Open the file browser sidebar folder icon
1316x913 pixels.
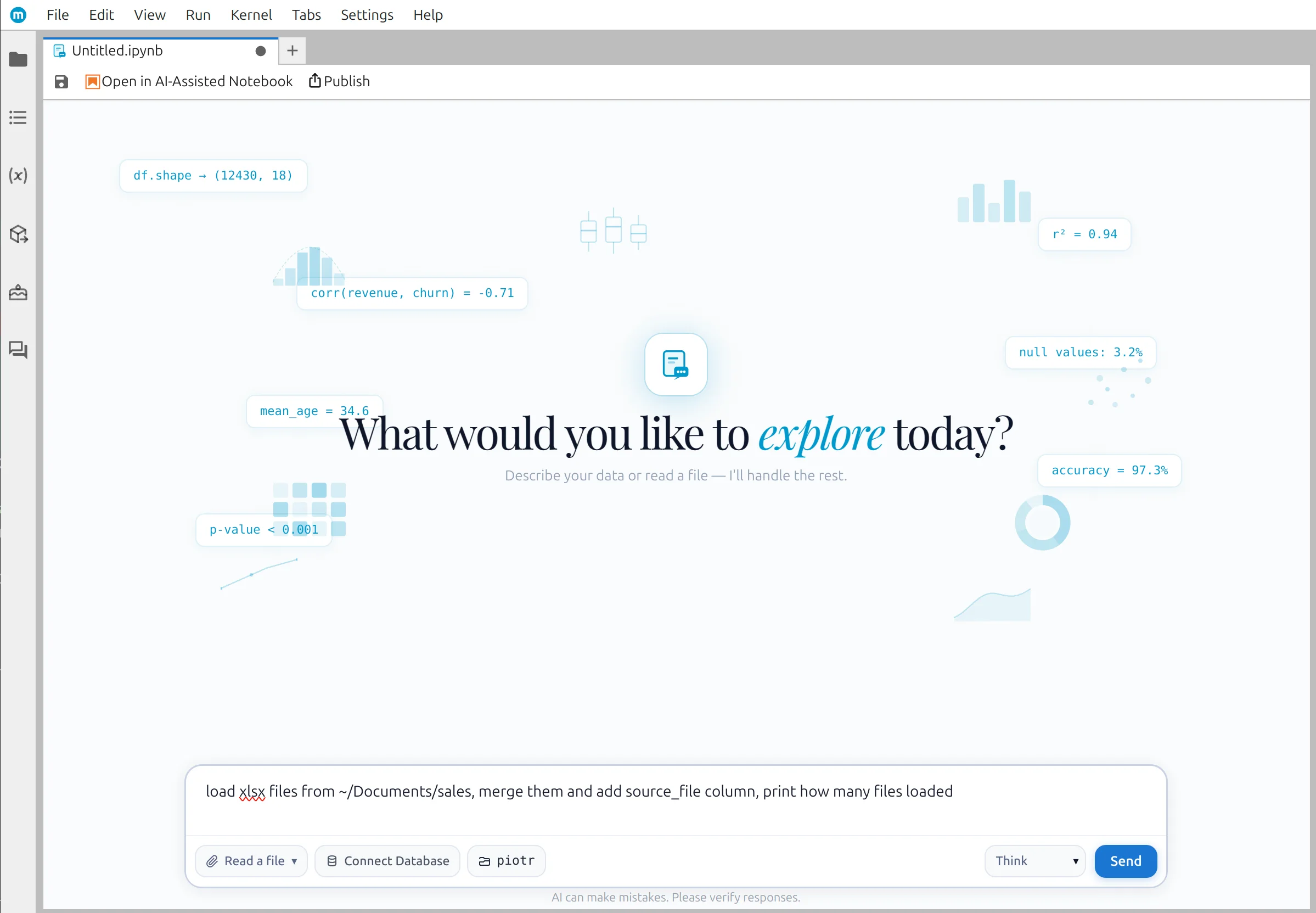coord(18,59)
